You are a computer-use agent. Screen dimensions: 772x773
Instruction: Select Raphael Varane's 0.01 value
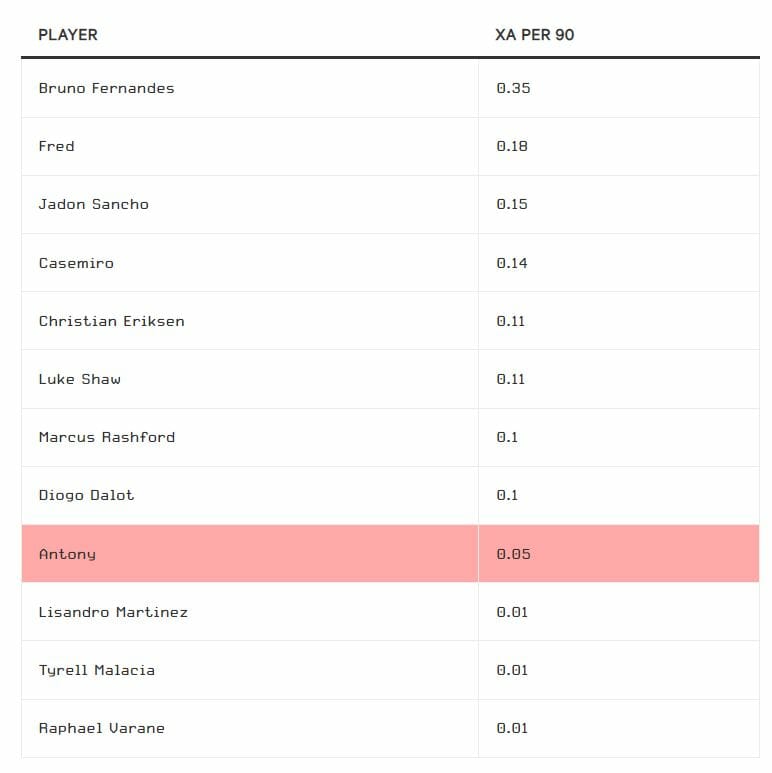pos(512,728)
